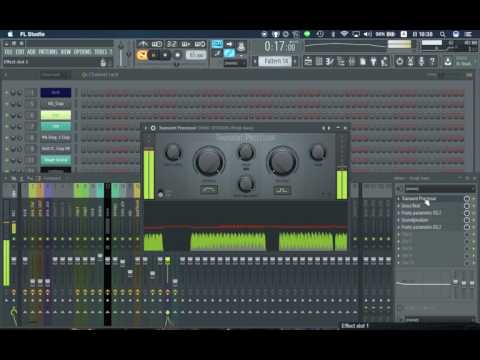Click the highlighted green selected mixer track fader

tap(167, 260)
